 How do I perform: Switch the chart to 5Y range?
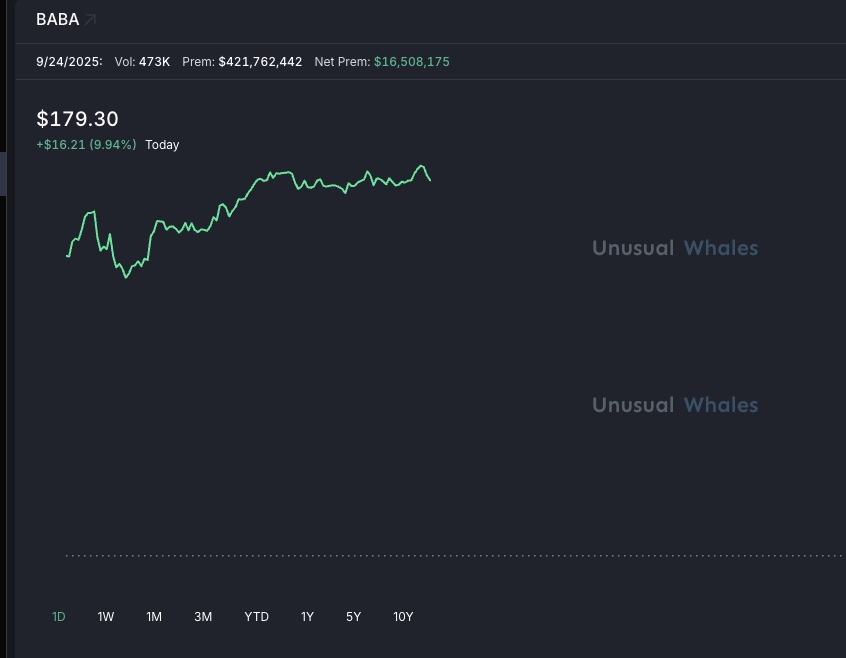point(354,617)
